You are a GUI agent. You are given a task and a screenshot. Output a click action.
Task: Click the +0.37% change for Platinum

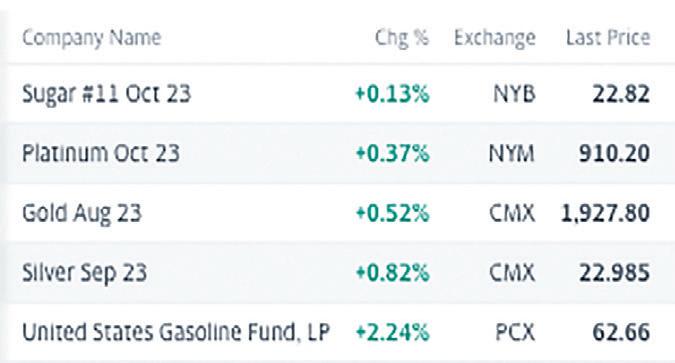point(393,153)
